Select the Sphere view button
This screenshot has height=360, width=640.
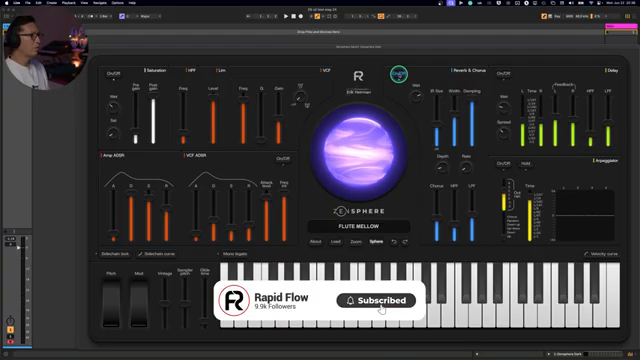click(x=376, y=242)
